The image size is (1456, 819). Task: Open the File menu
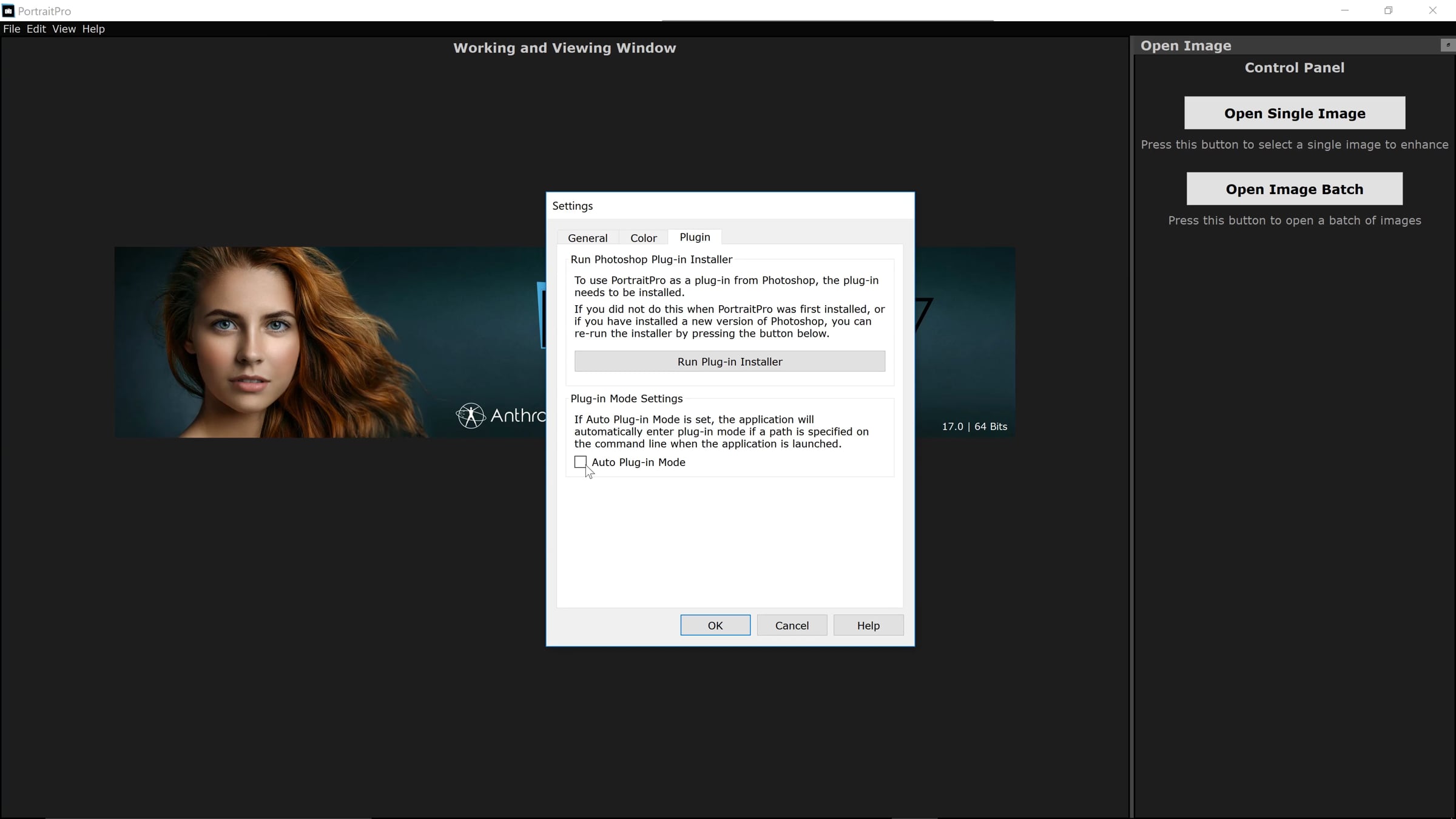pos(12,29)
